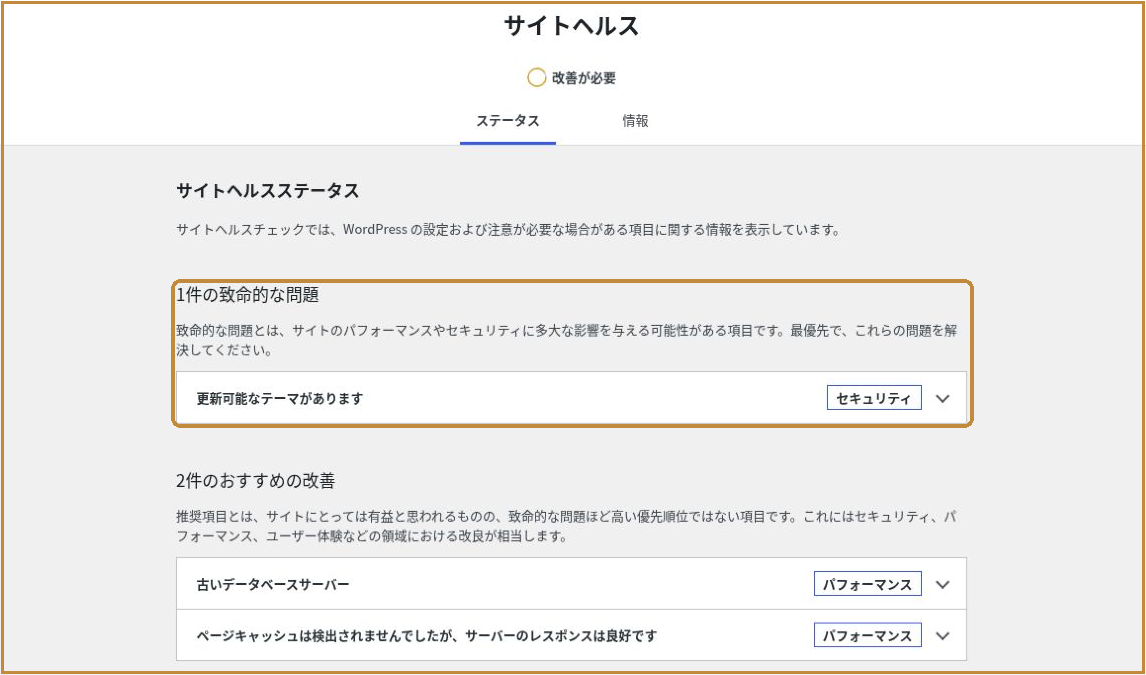Click the 2件のおすすめの改善 heading
Screen dimensions: 1146x675
[x=256, y=481]
